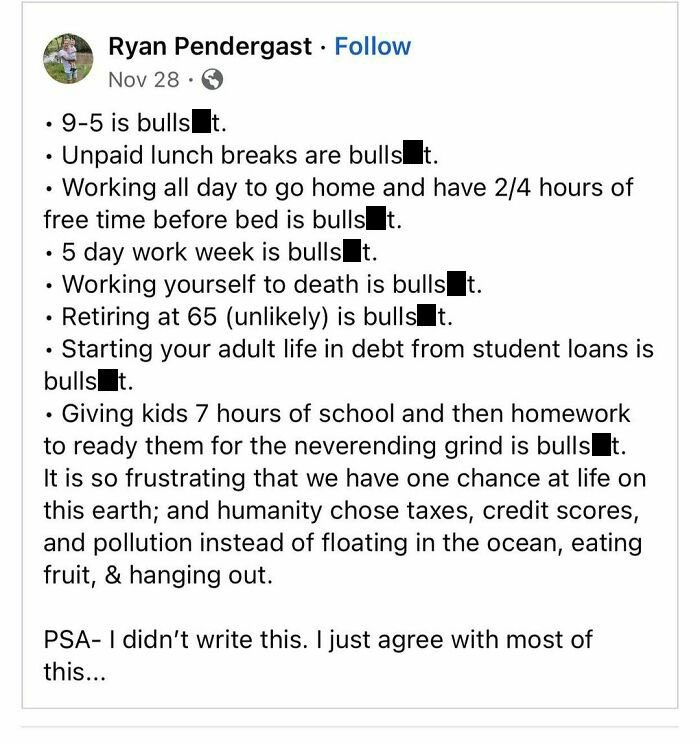Image resolution: width=700 pixels, height=744 pixels.
Task: Follow Ryan Pendergast
Action: coord(372,46)
